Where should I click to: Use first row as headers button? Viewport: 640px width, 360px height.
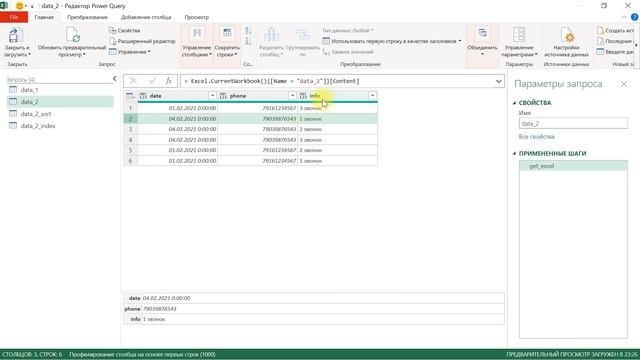(391, 41)
